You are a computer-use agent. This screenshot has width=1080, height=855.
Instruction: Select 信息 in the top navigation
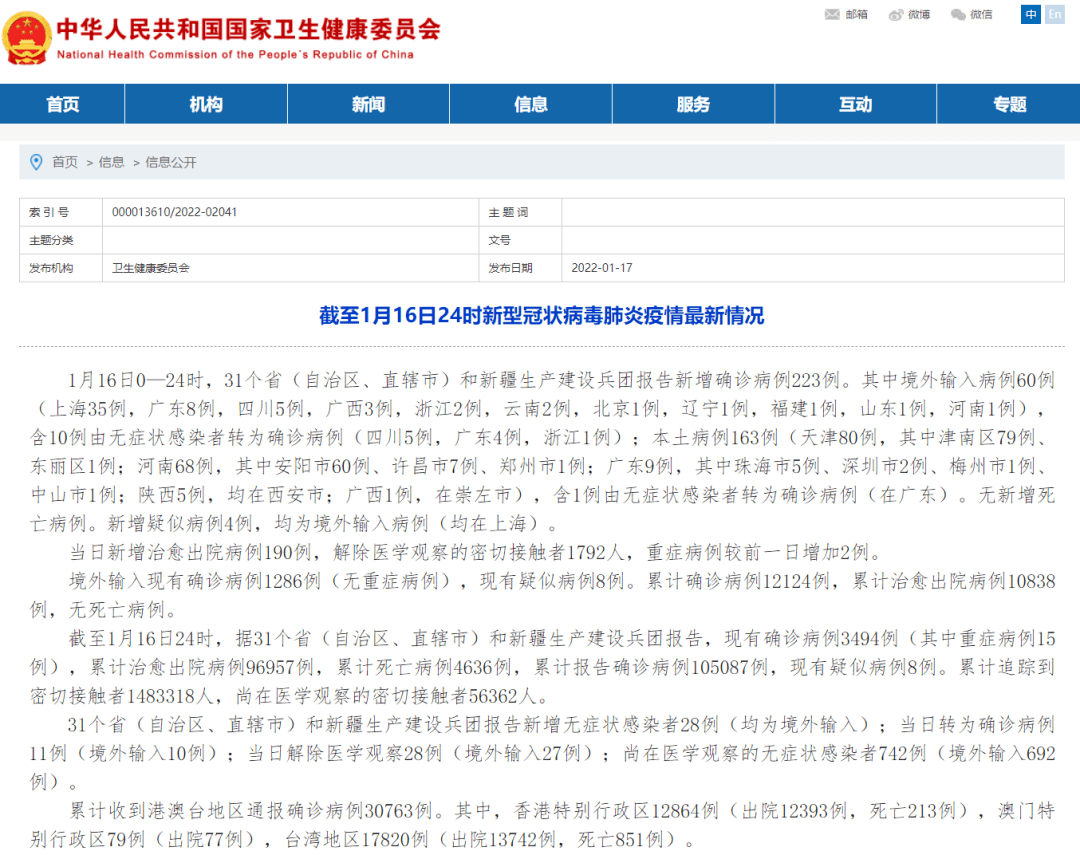tap(530, 103)
